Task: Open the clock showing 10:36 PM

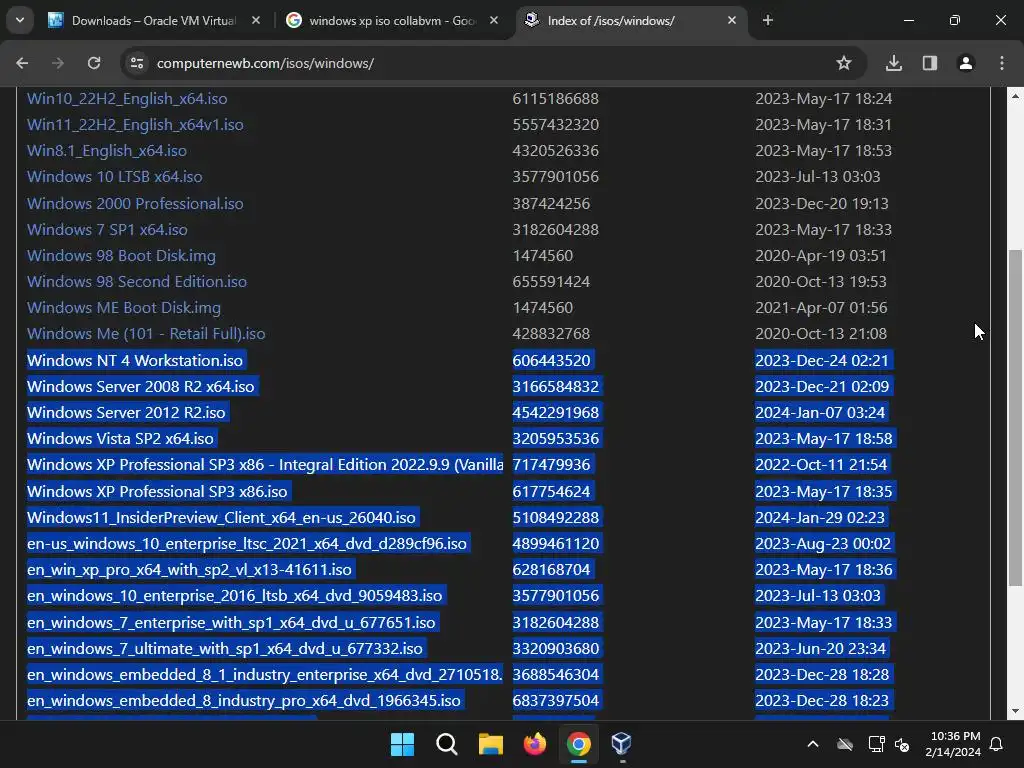Action: pos(953,744)
